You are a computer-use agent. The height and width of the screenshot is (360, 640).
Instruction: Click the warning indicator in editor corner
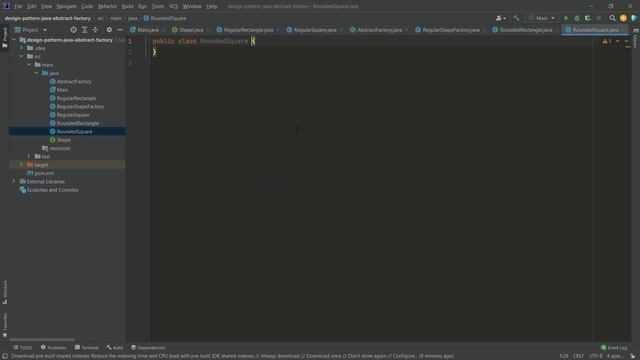tap(607, 41)
